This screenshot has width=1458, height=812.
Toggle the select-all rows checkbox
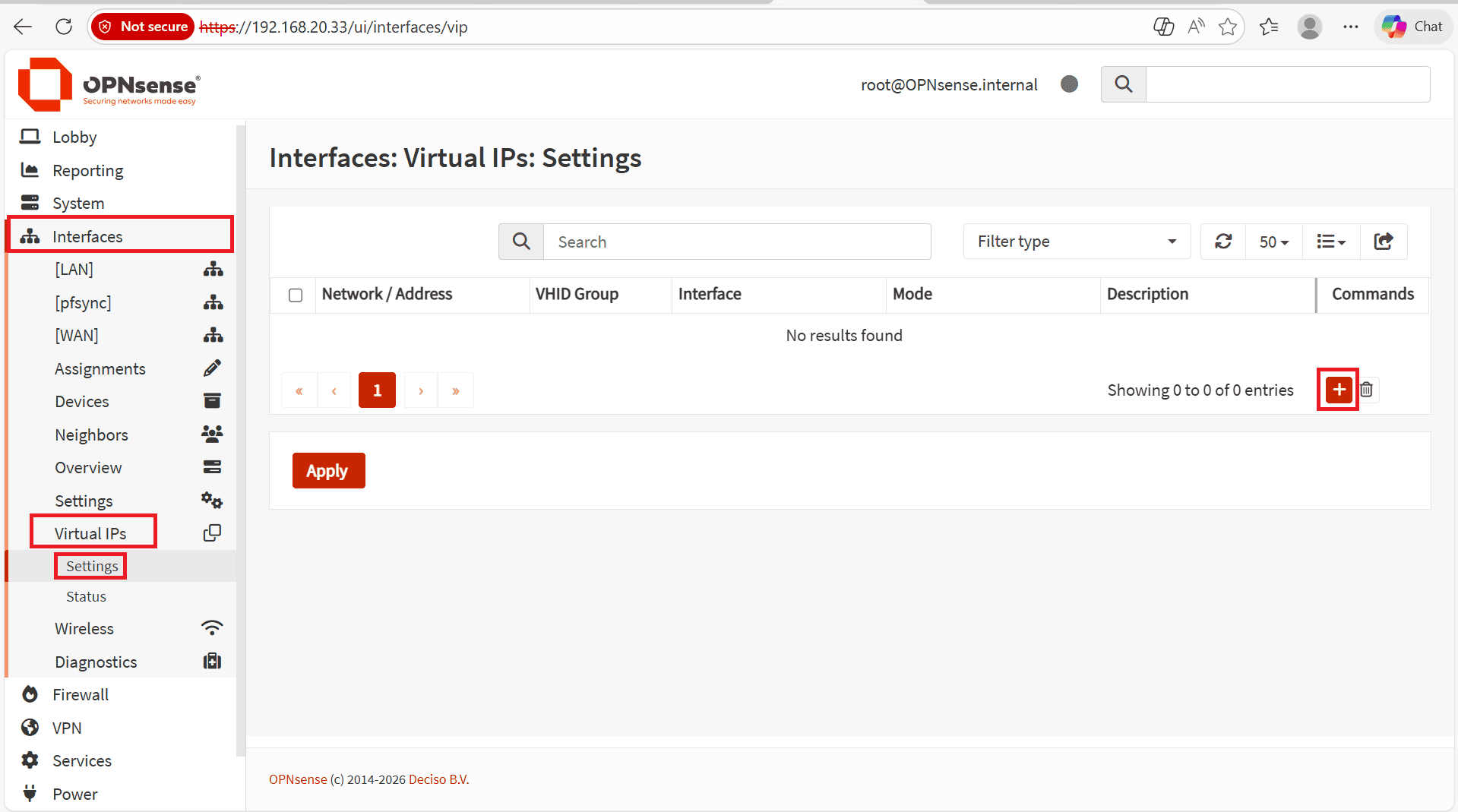point(296,295)
